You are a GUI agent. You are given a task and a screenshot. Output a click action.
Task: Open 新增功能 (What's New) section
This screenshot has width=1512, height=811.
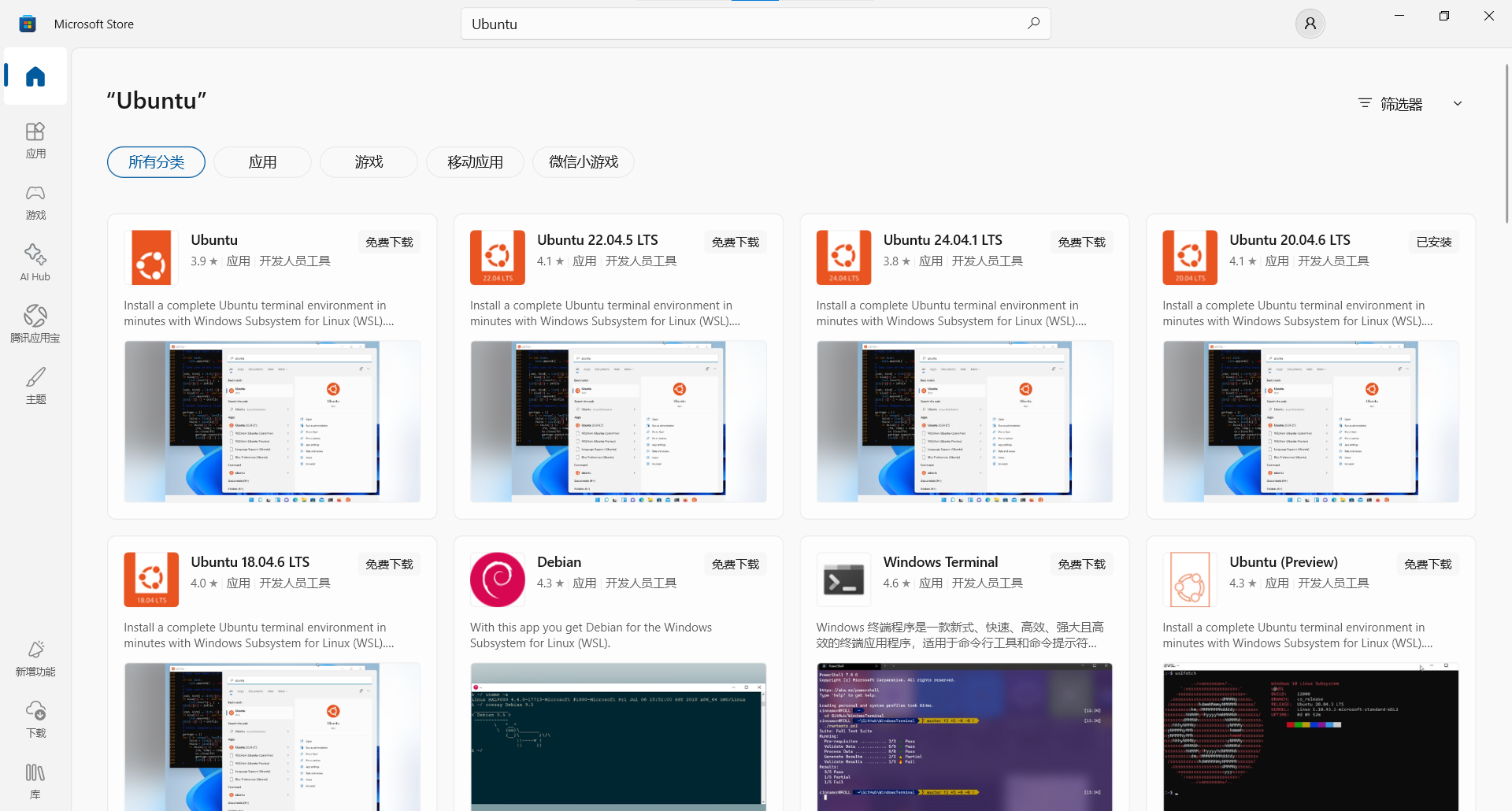coord(35,658)
